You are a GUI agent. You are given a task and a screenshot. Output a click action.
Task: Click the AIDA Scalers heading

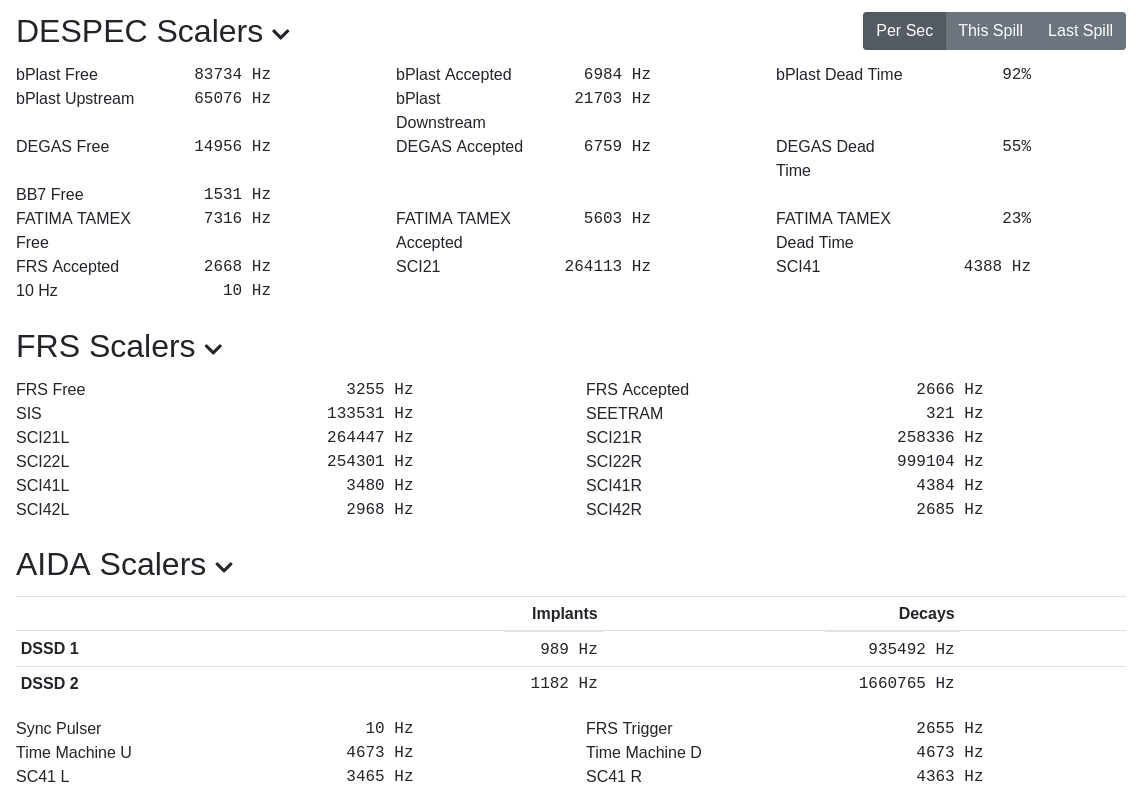click(x=111, y=565)
